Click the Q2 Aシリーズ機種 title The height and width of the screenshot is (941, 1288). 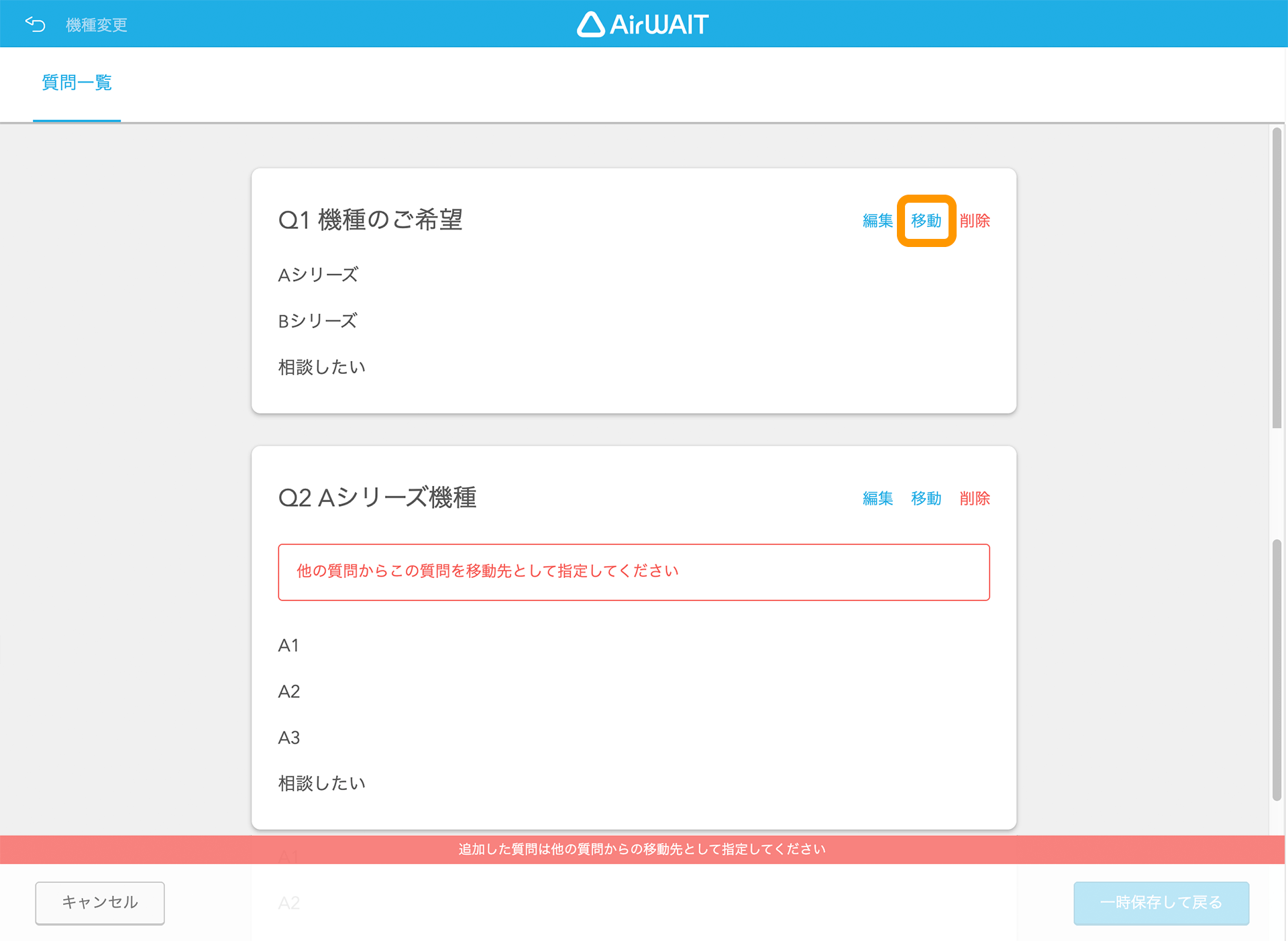[x=377, y=498]
